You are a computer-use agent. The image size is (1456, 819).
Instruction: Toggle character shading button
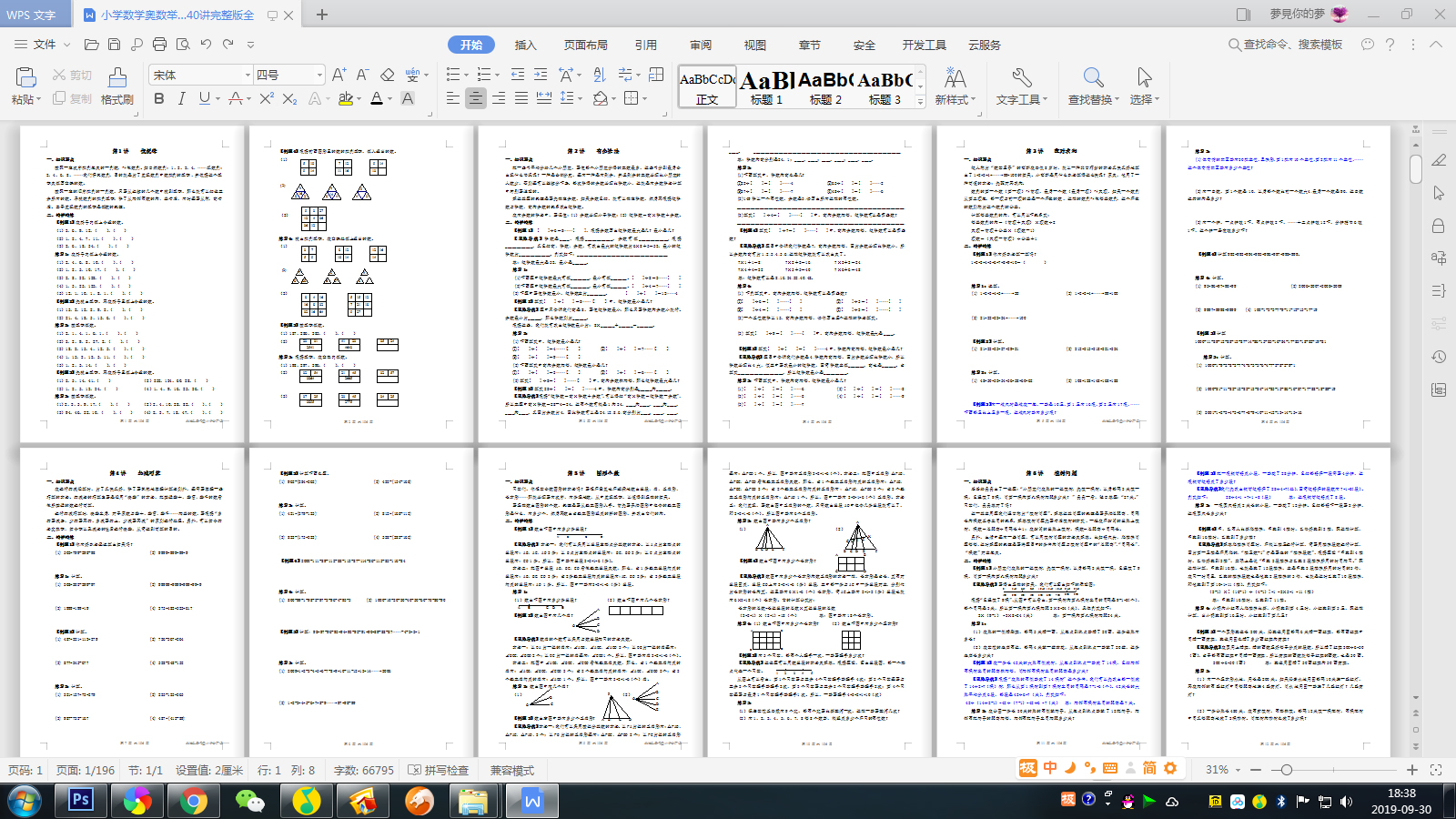point(408,98)
